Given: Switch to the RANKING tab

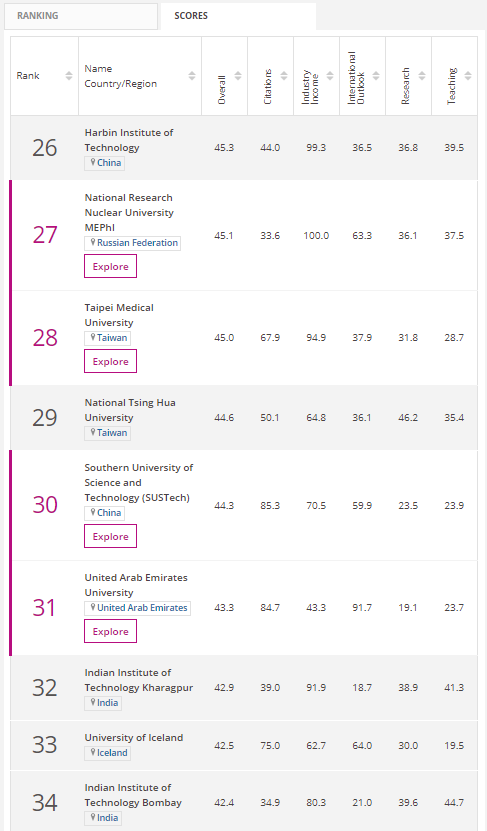Looking at the screenshot, I should (81, 16).
